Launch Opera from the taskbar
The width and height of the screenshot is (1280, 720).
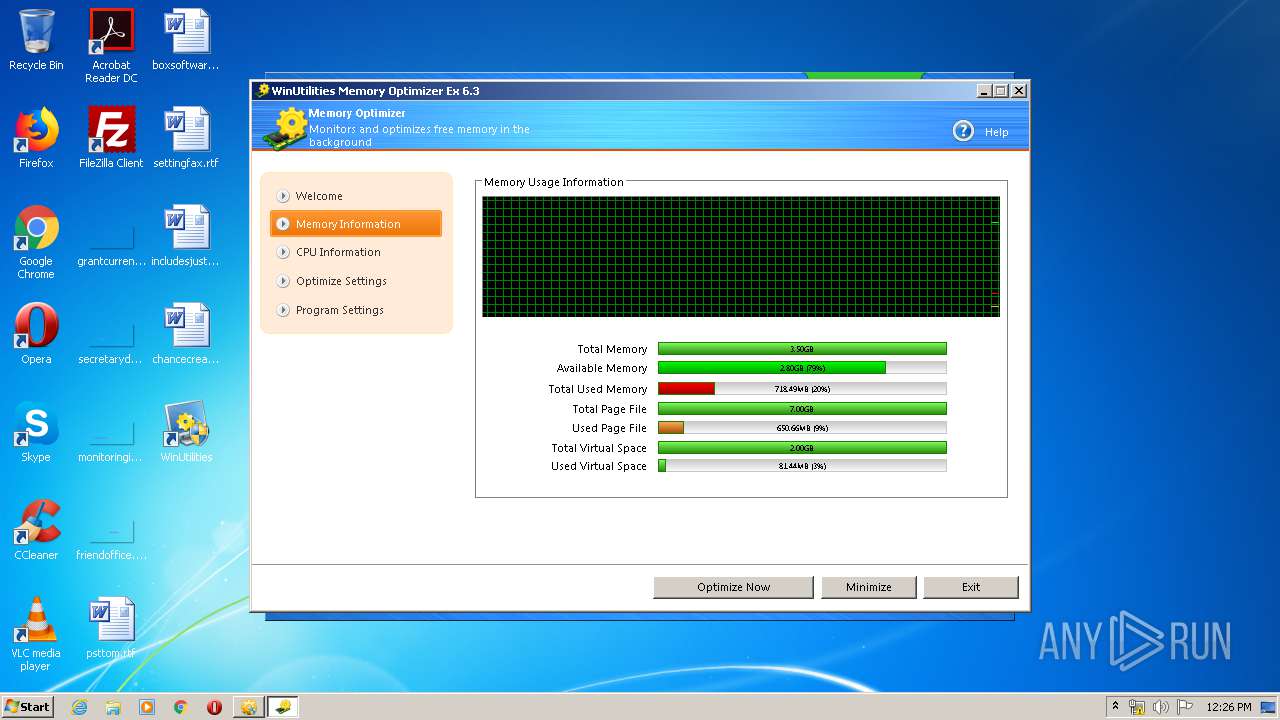[214, 707]
